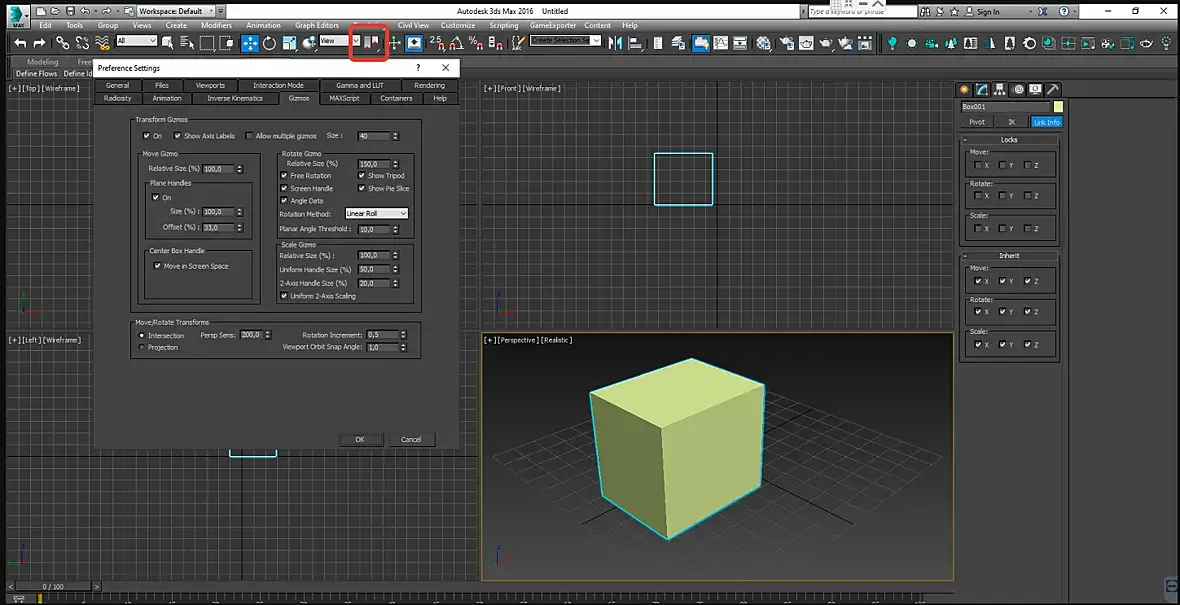Screen dimensions: 1180x605
Task: Click the Mirror tool icon
Action: click(614, 43)
